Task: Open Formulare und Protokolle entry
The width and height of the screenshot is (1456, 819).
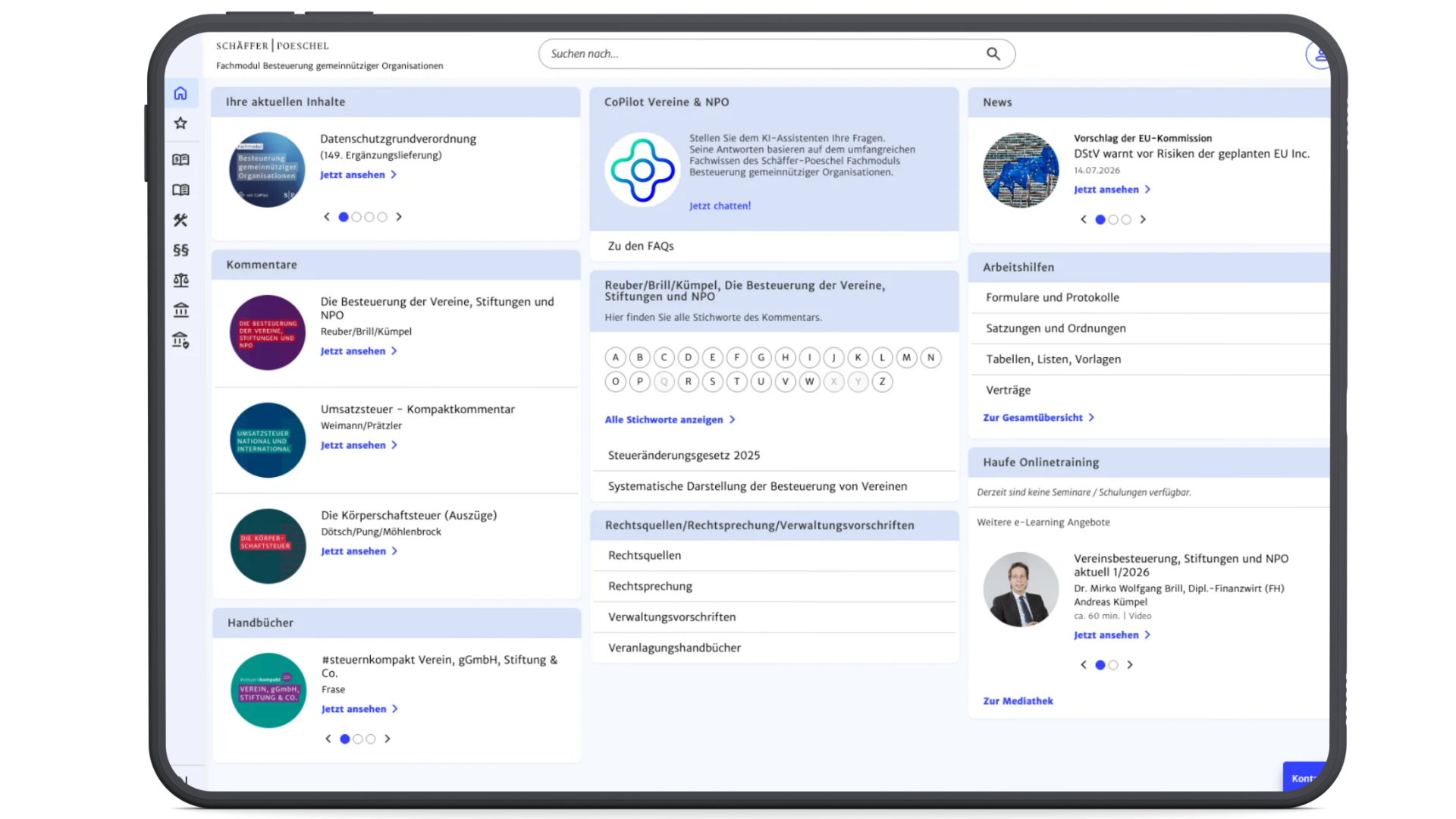Action: tap(1150, 298)
